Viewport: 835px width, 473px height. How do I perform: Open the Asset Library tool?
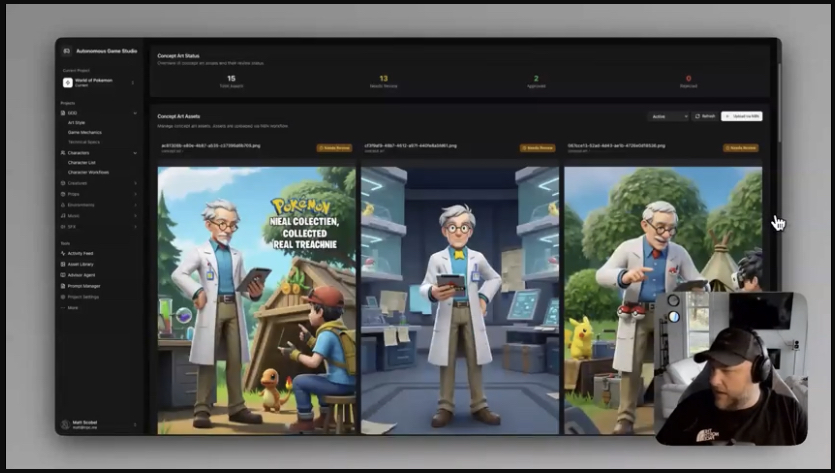pyautogui.click(x=80, y=264)
